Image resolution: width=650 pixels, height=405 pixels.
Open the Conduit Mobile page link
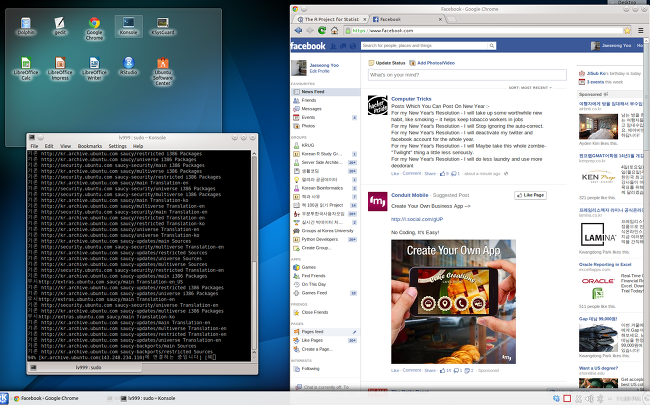[410, 195]
